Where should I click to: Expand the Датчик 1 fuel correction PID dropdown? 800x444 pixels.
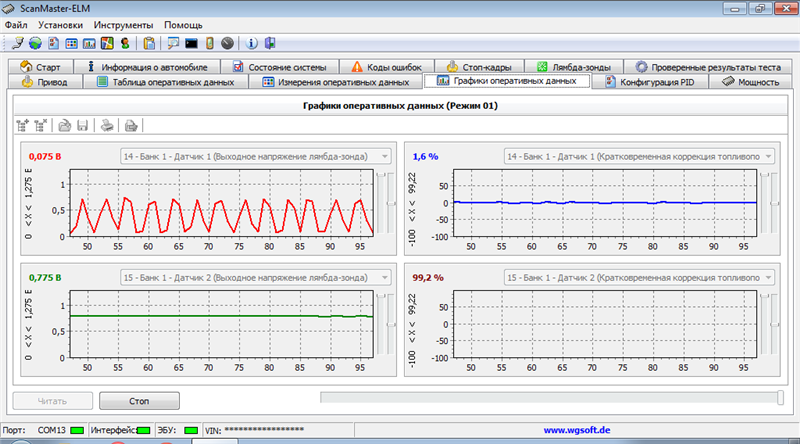coord(768,157)
